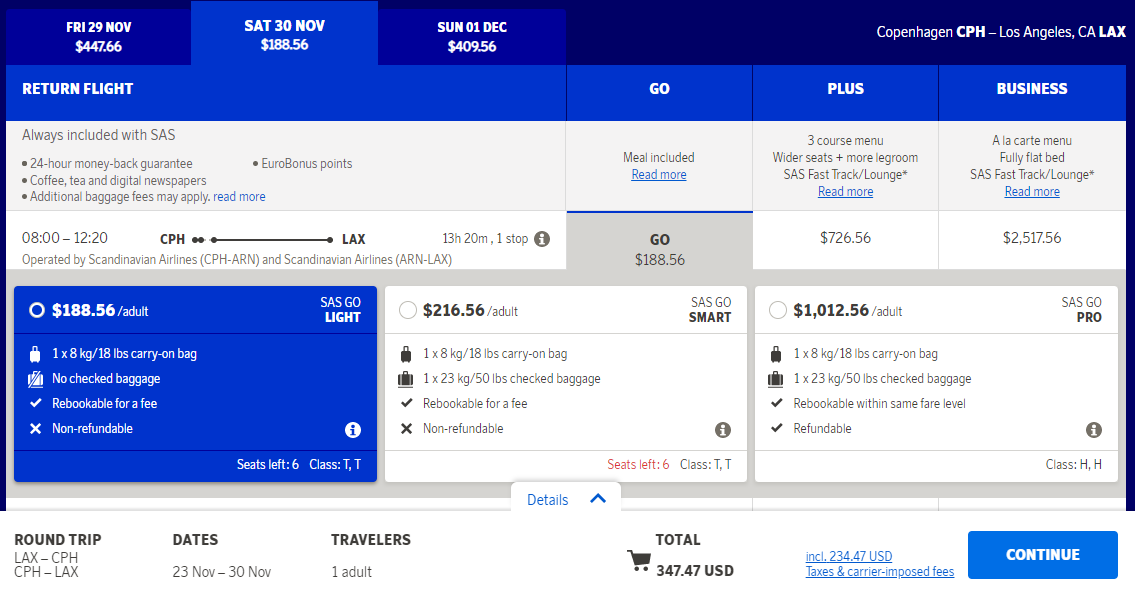The width and height of the screenshot is (1135, 593).
Task: Open Taxes & carrier-imposed fees link
Action: coord(879,572)
